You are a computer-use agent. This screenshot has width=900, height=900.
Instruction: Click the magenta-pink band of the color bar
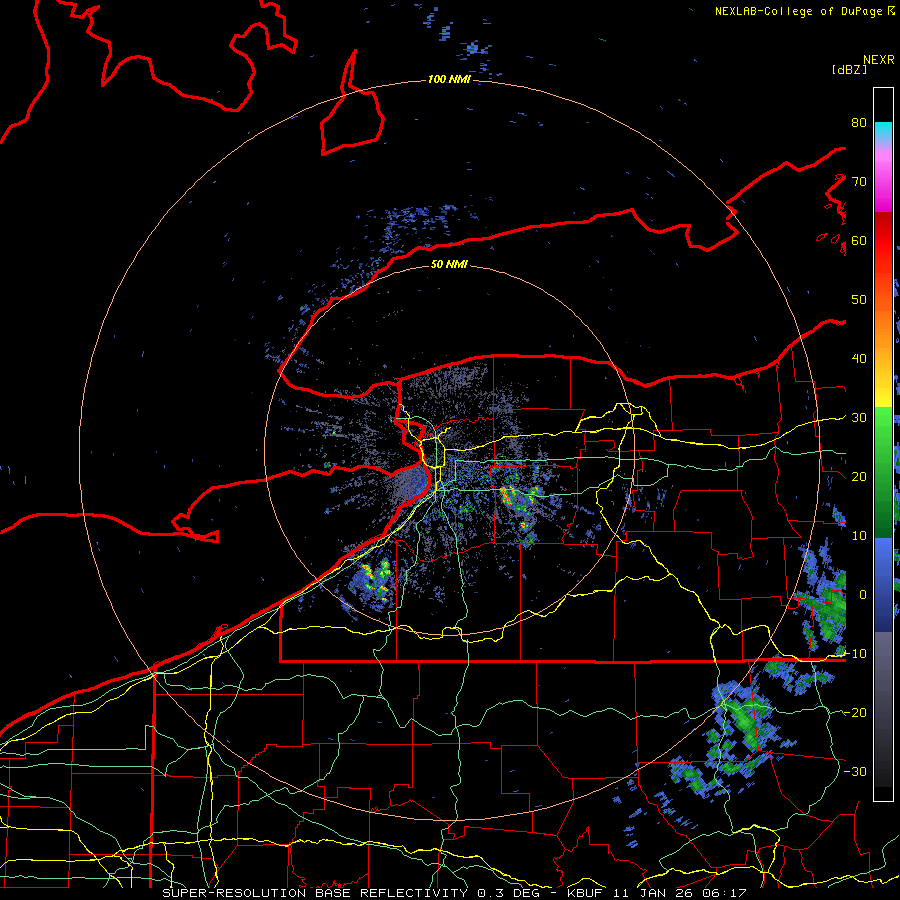point(883,178)
